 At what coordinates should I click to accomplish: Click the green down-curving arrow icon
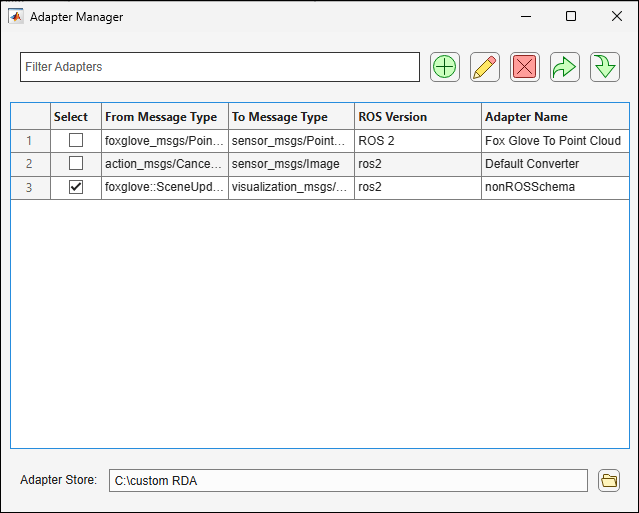point(605,67)
